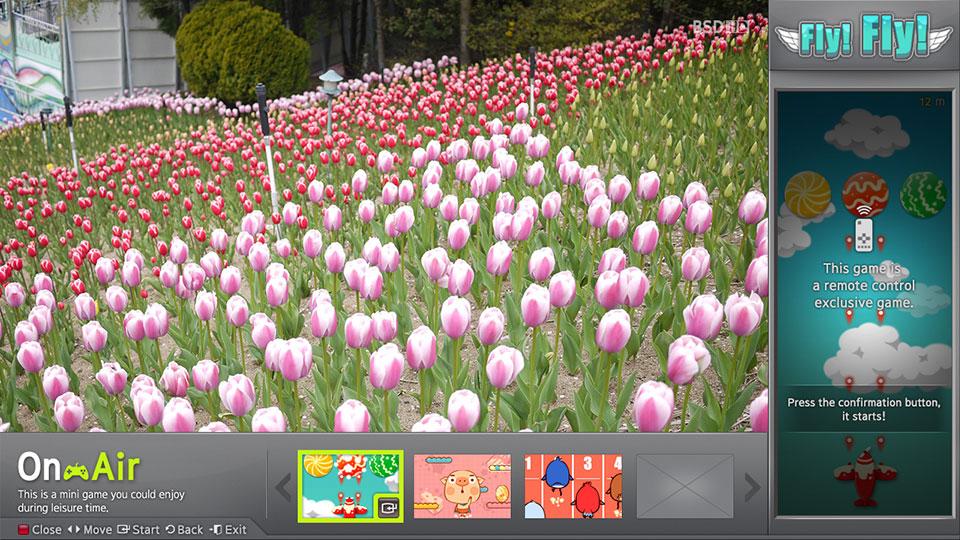Click the yellow swirl balloon
The height and width of the screenshot is (540, 960).
point(808,195)
